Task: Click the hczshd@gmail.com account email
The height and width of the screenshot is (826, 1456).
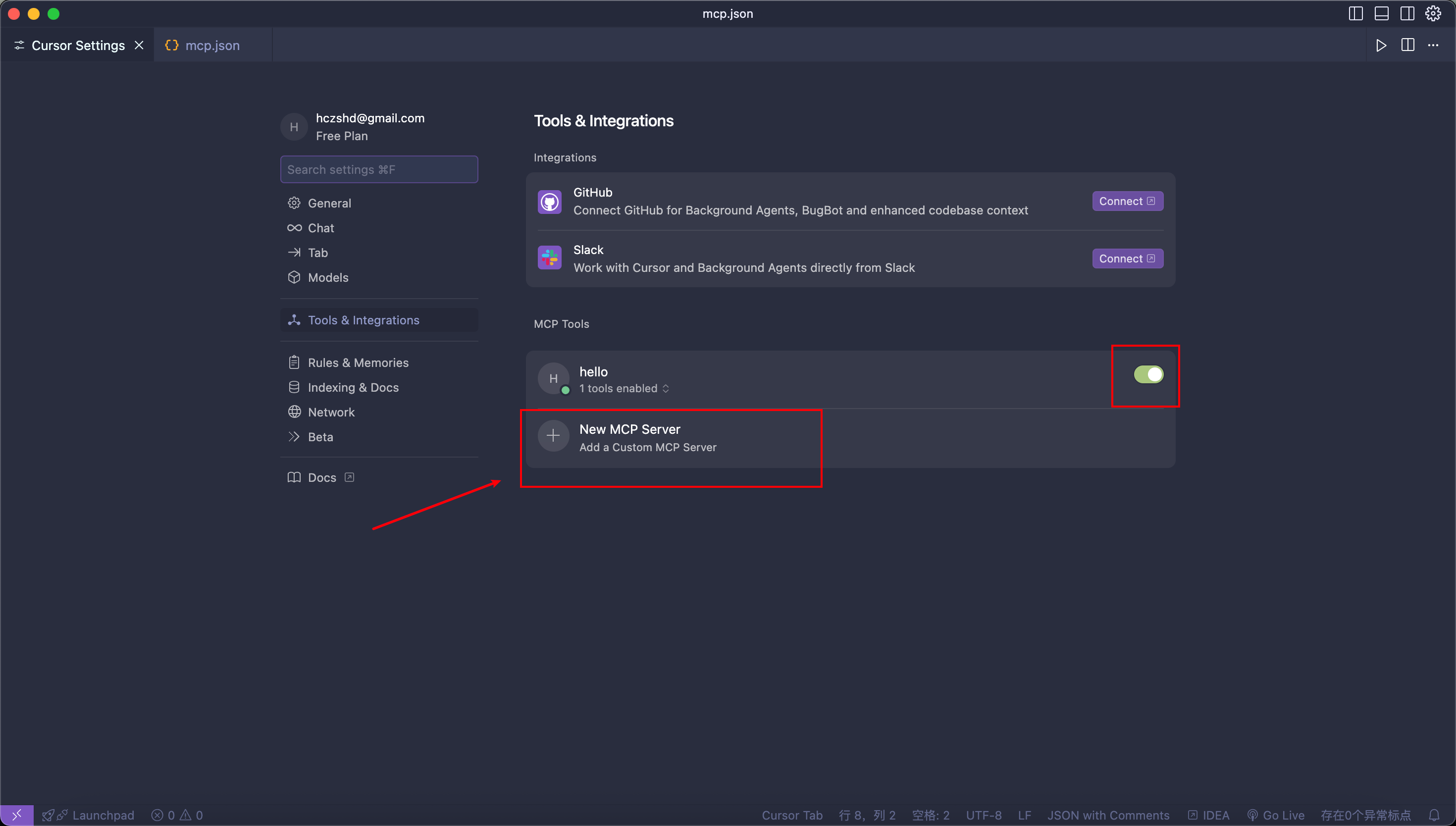Action: (370, 118)
